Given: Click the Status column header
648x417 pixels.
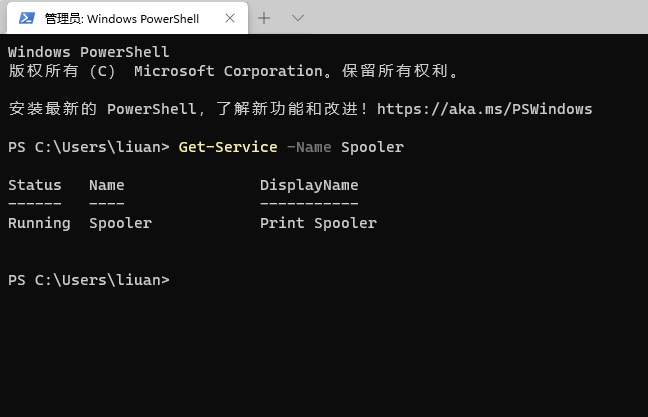Looking at the screenshot, I should coord(34,185).
